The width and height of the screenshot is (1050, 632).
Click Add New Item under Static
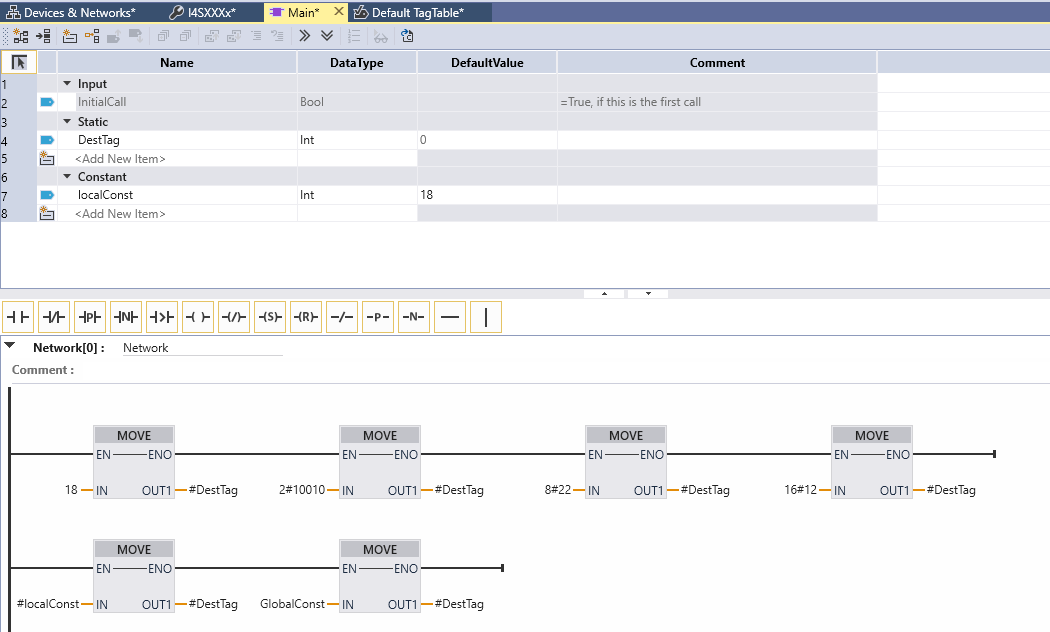(x=120, y=159)
